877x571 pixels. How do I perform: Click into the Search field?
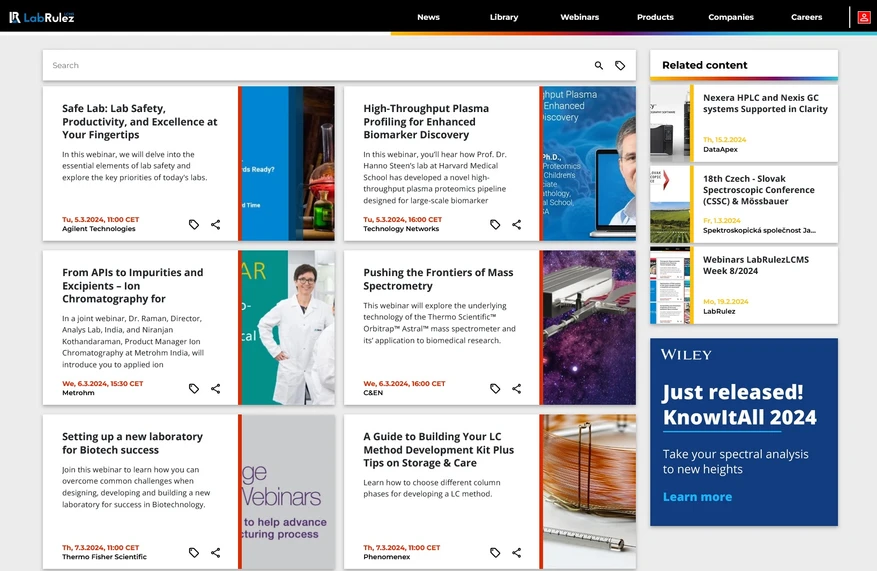coord(319,65)
